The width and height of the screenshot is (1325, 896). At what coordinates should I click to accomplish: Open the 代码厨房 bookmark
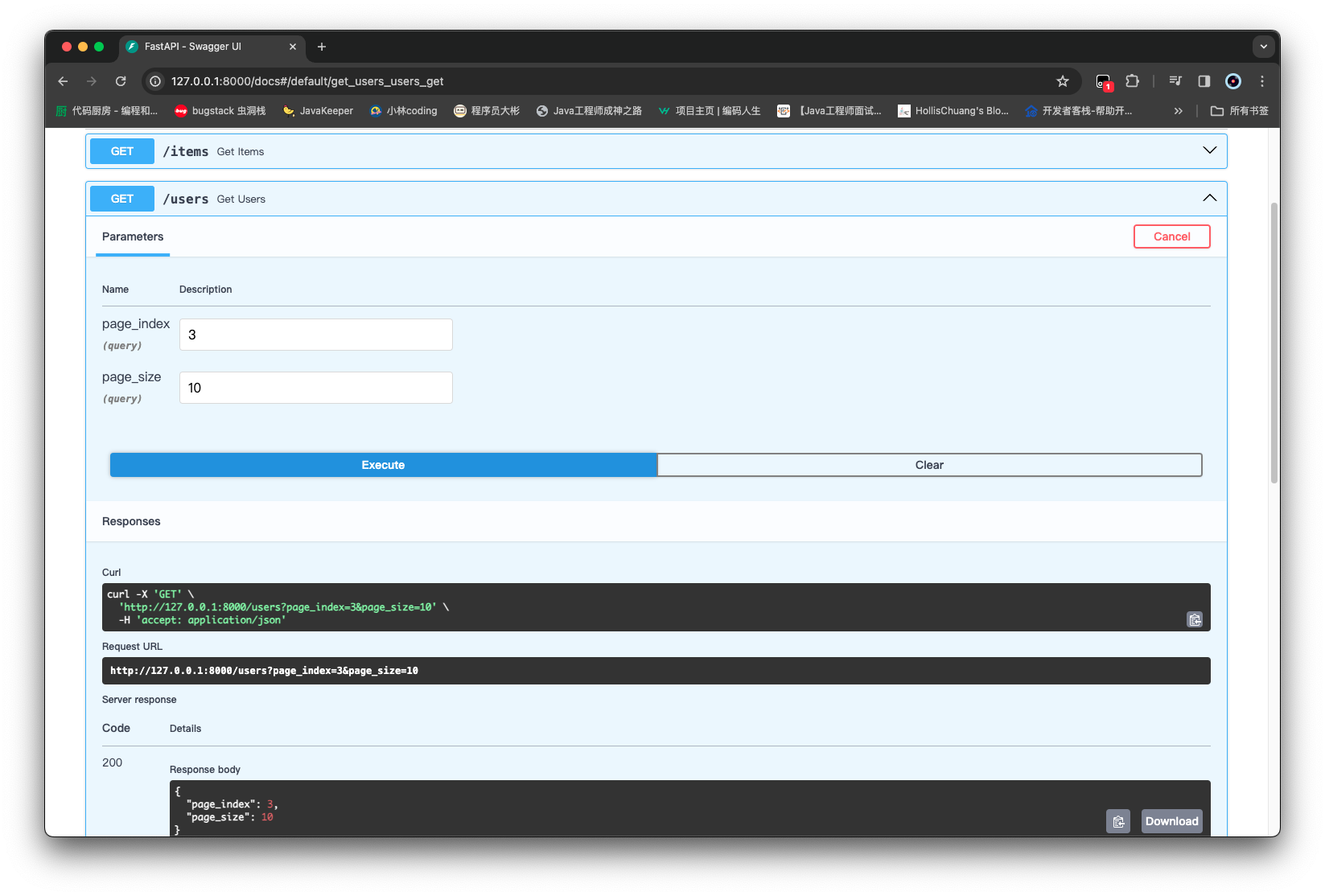106,111
